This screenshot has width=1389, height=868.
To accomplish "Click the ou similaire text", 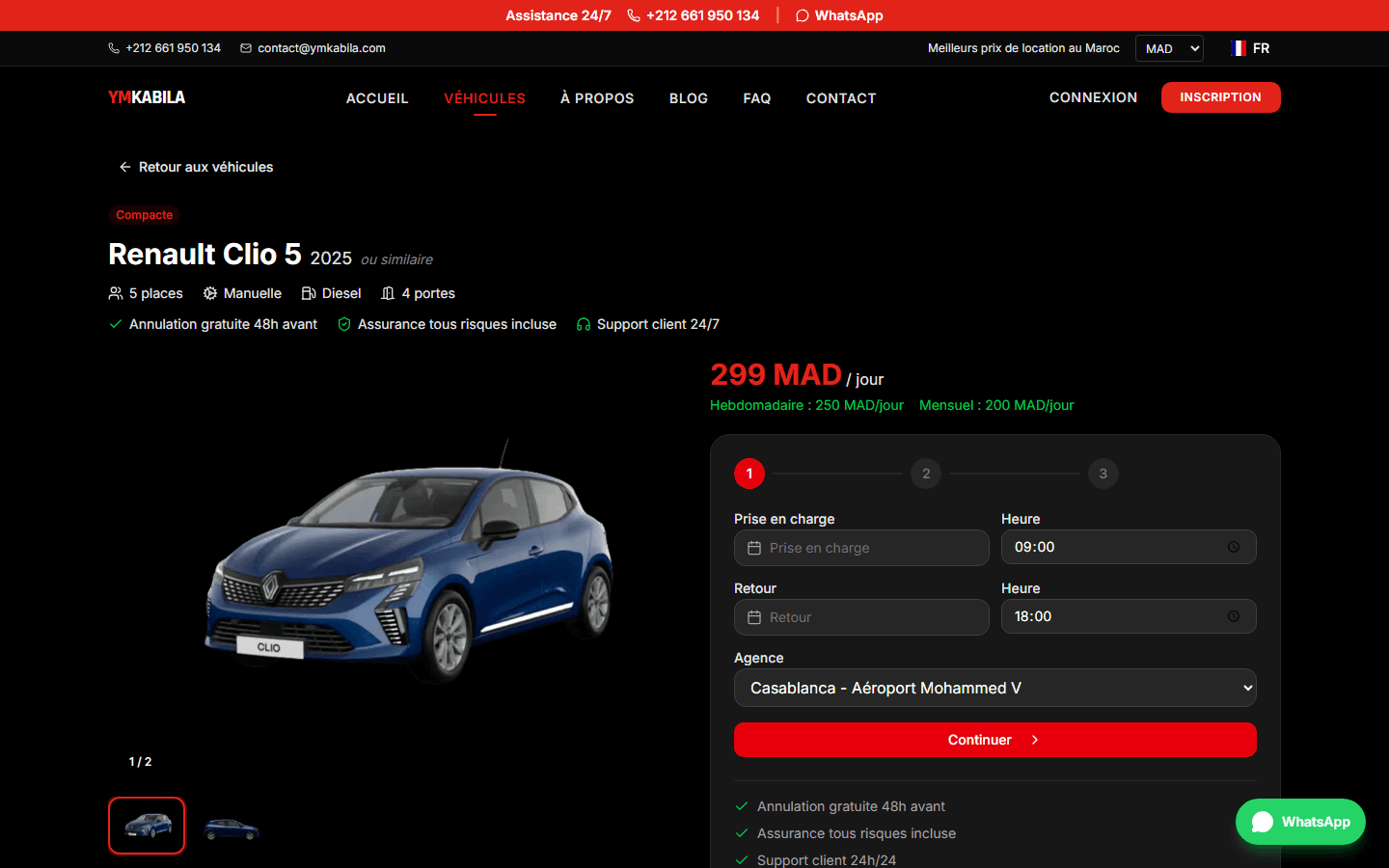I will [396, 259].
